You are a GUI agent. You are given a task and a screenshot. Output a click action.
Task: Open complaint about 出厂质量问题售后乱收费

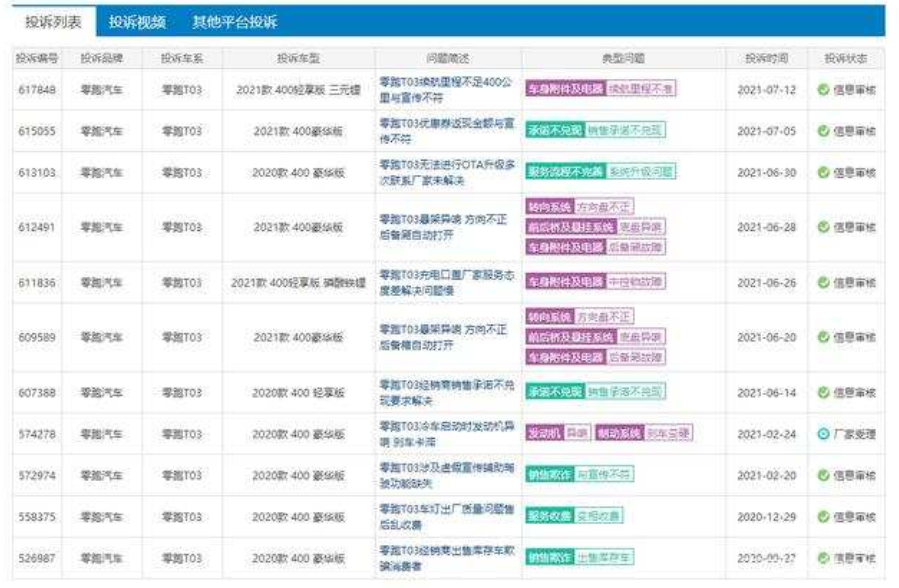click(x=447, y=516)
